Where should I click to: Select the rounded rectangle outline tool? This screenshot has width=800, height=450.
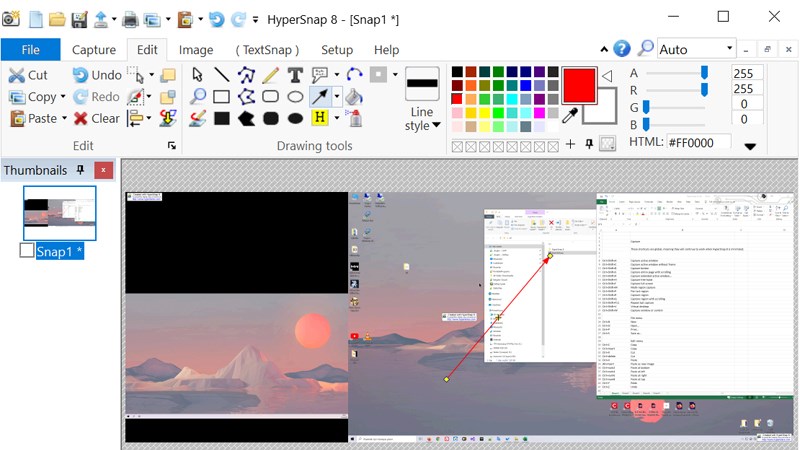pos(270,96)
